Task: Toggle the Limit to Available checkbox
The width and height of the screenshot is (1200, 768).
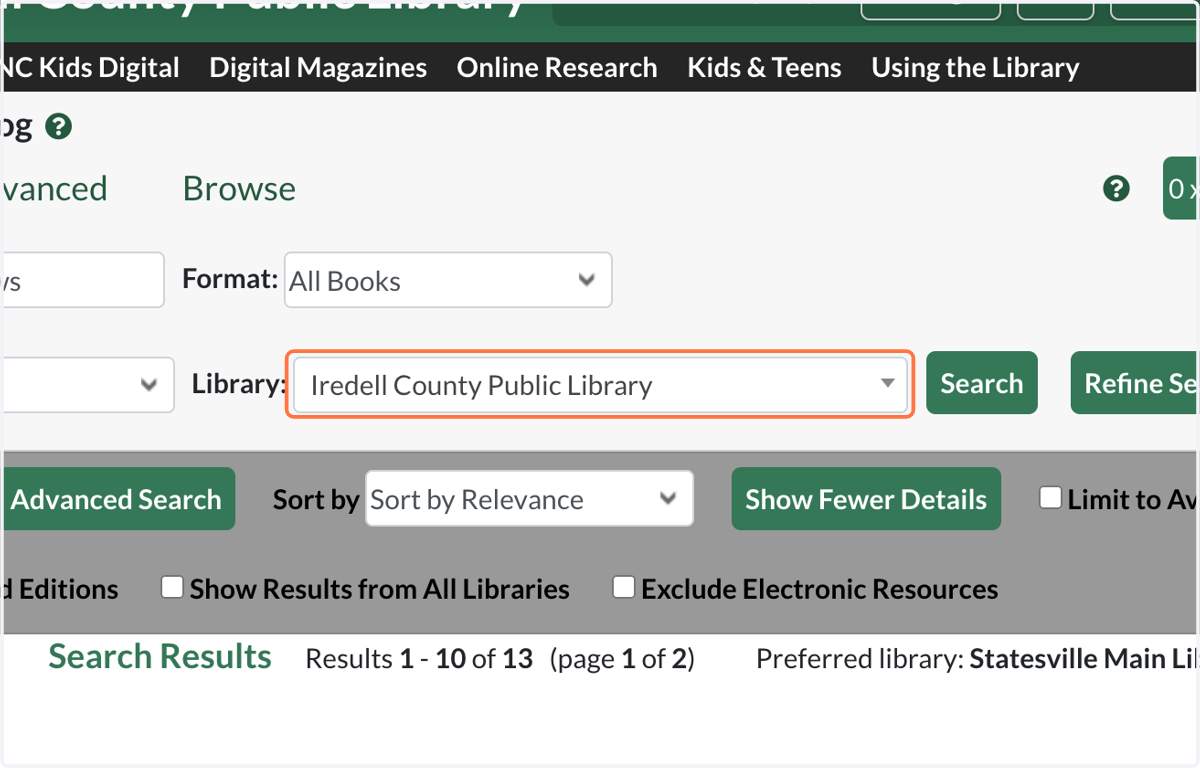Action: 1050,498
